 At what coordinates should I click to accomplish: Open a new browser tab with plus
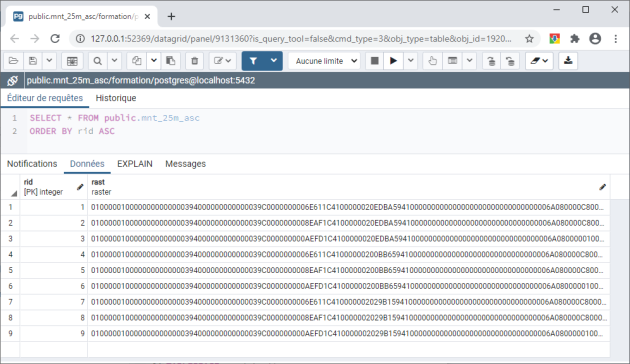(x=172, y=16)
